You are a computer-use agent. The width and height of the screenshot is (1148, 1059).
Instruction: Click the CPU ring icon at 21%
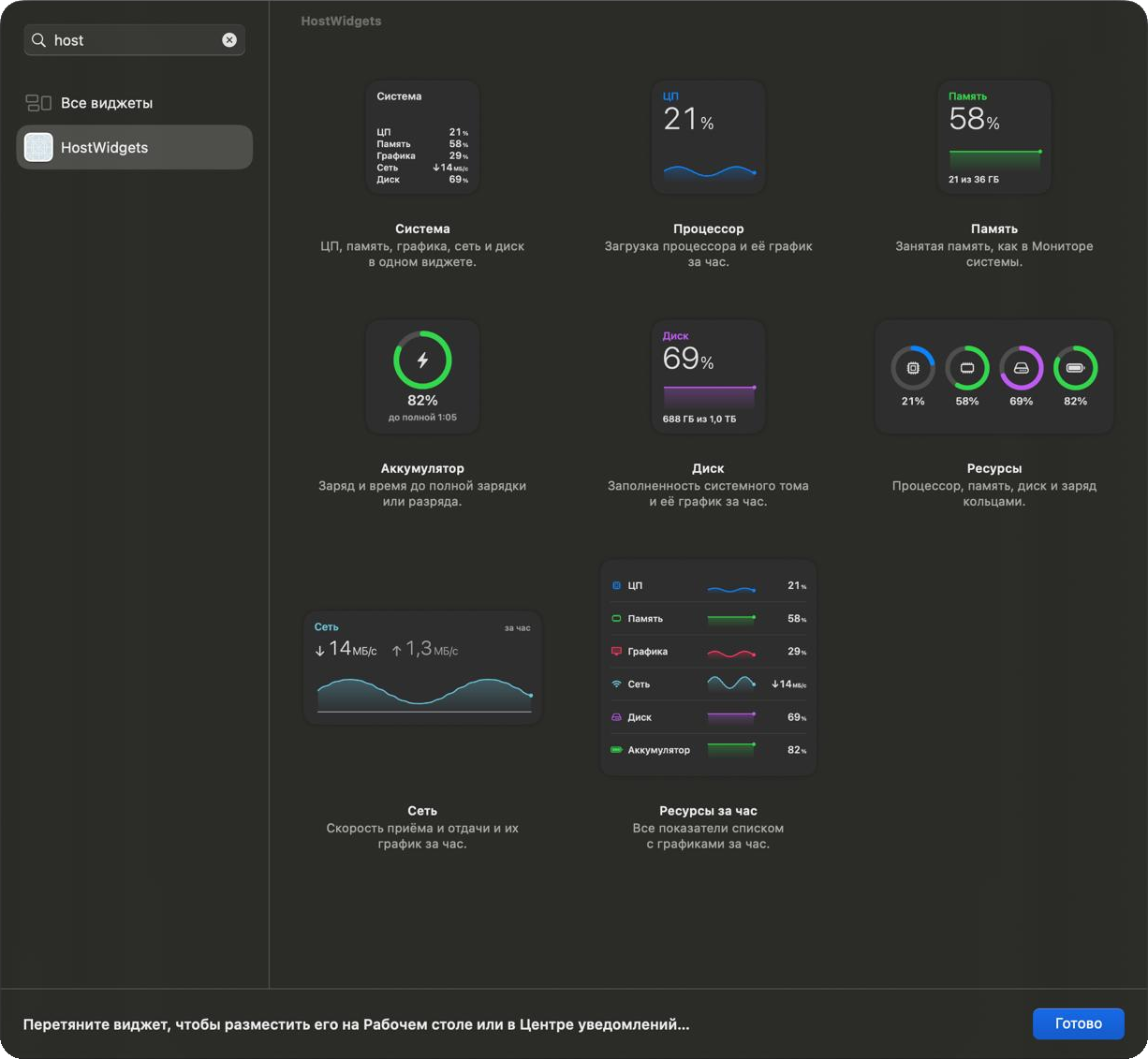pos(913,368)
